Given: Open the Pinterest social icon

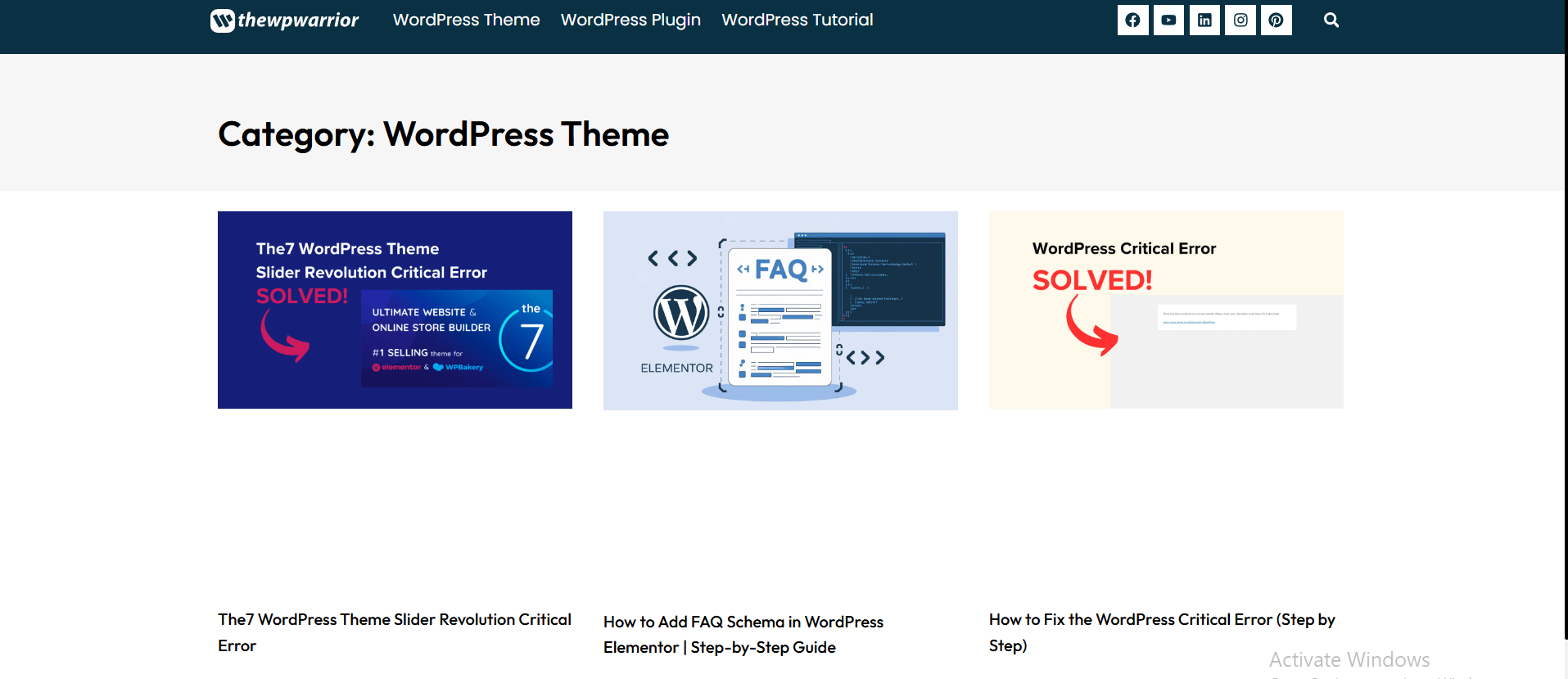Looking at the screenshot, I should pyautogui.click(x=1277, y=20).
